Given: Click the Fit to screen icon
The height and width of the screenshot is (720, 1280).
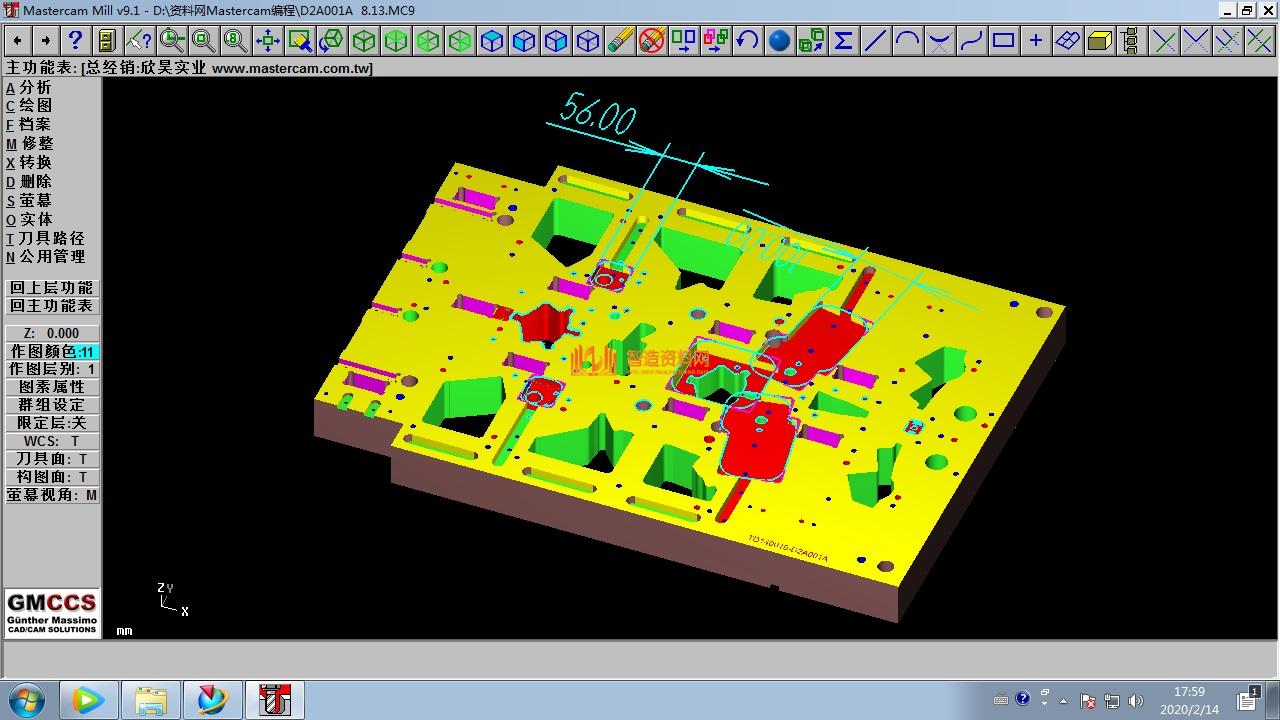Looking at the screenshot, I should (267, 40).
